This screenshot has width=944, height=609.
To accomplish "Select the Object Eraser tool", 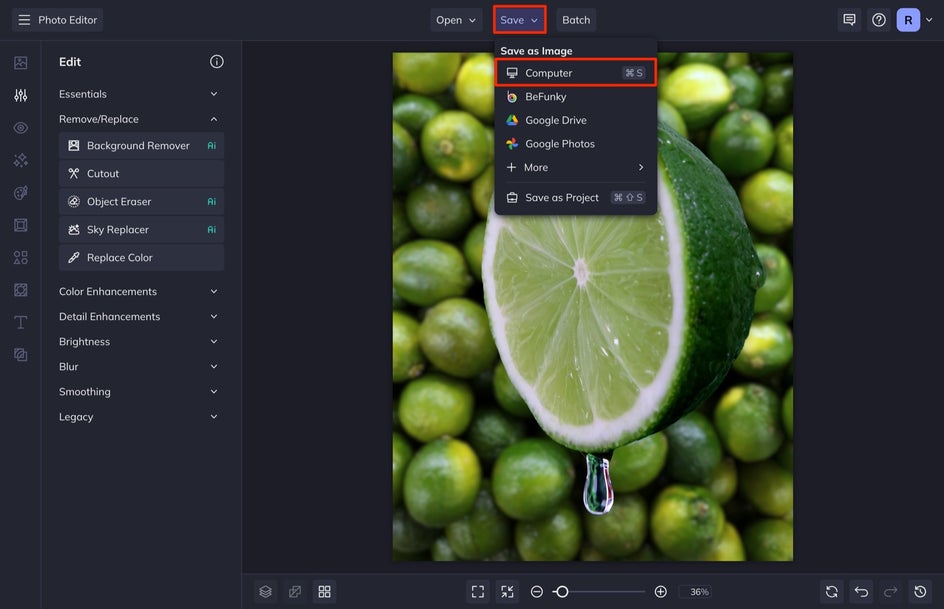I will pyautogui.click(x=141, y=202).
